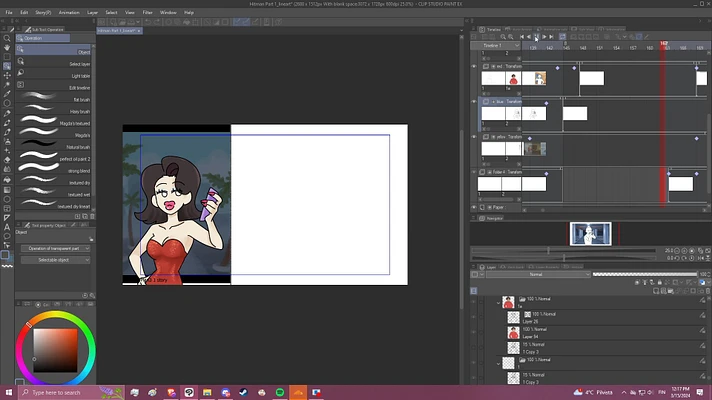
Task: Toggle visibility of Folder 4 Transform track
Action: coord(474,172)
